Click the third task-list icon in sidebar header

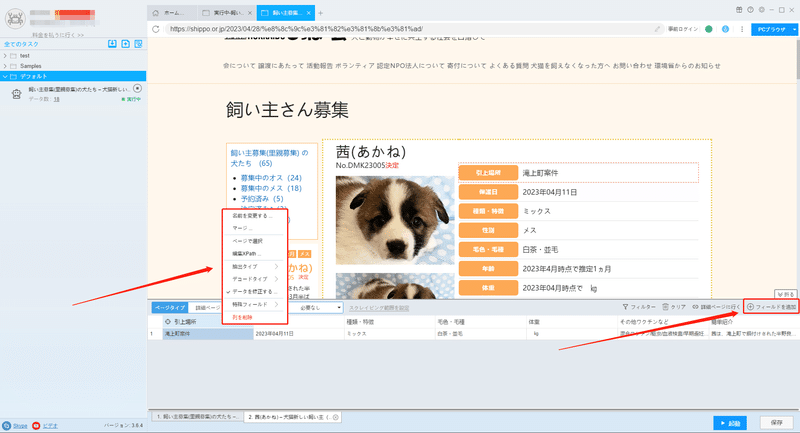click(138, 44)
